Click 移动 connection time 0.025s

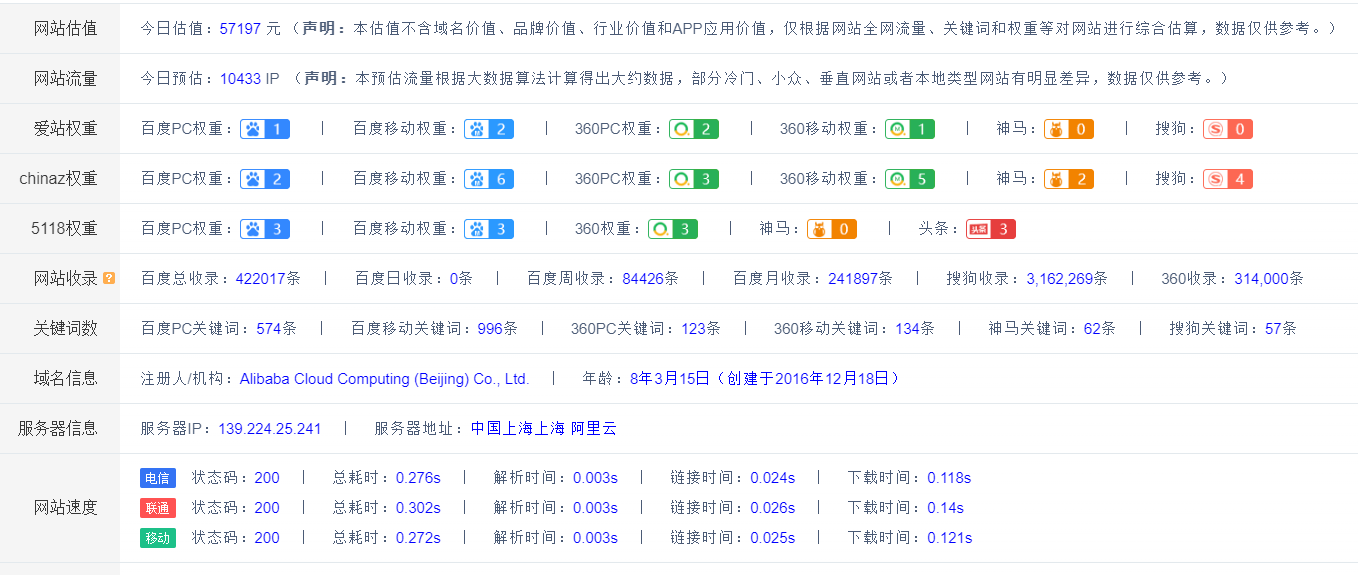point(773,538)
